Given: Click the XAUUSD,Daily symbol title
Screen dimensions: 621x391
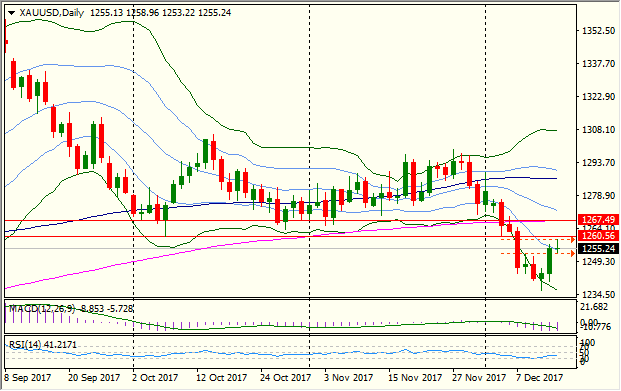Looking at the screenshot, I should 51,13.
